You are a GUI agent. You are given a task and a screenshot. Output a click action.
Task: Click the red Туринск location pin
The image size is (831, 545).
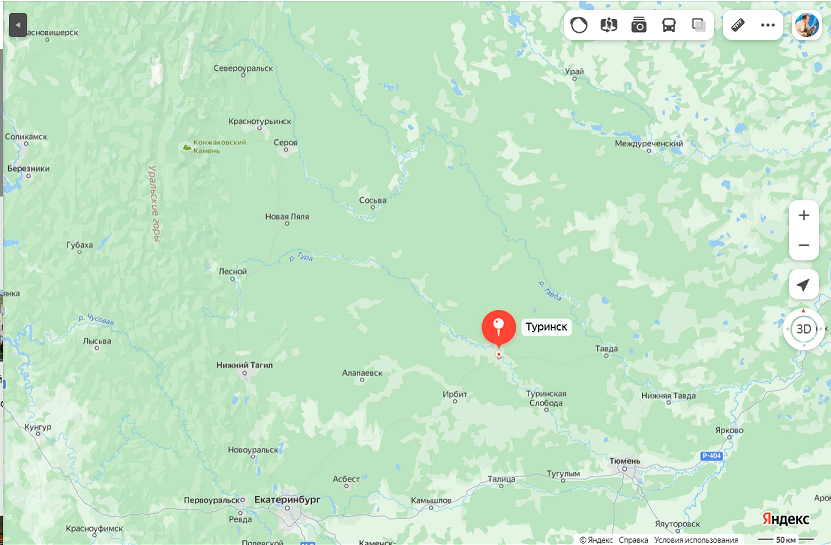pyautogui.click(x=498, y=328)
